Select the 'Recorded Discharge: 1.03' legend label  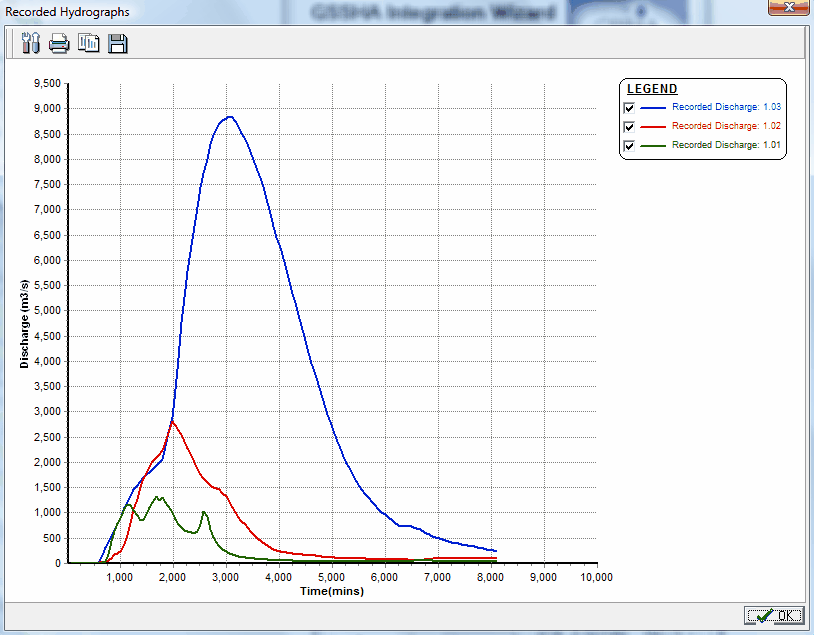[x=726, y=107]
